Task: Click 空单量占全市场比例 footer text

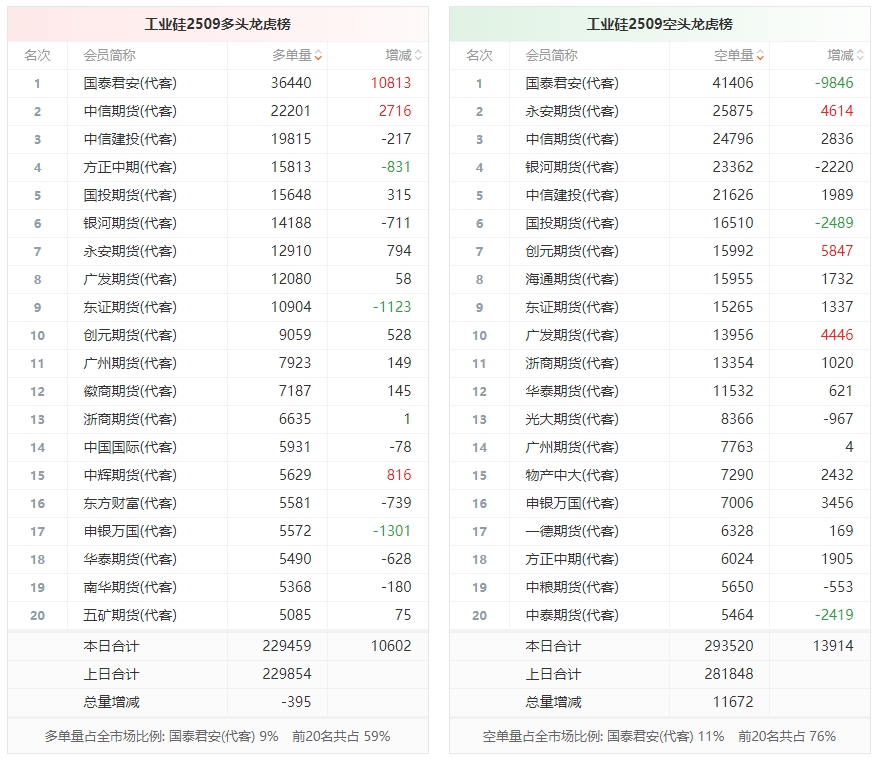Action: pyautogui.click(x=659, y=737)
